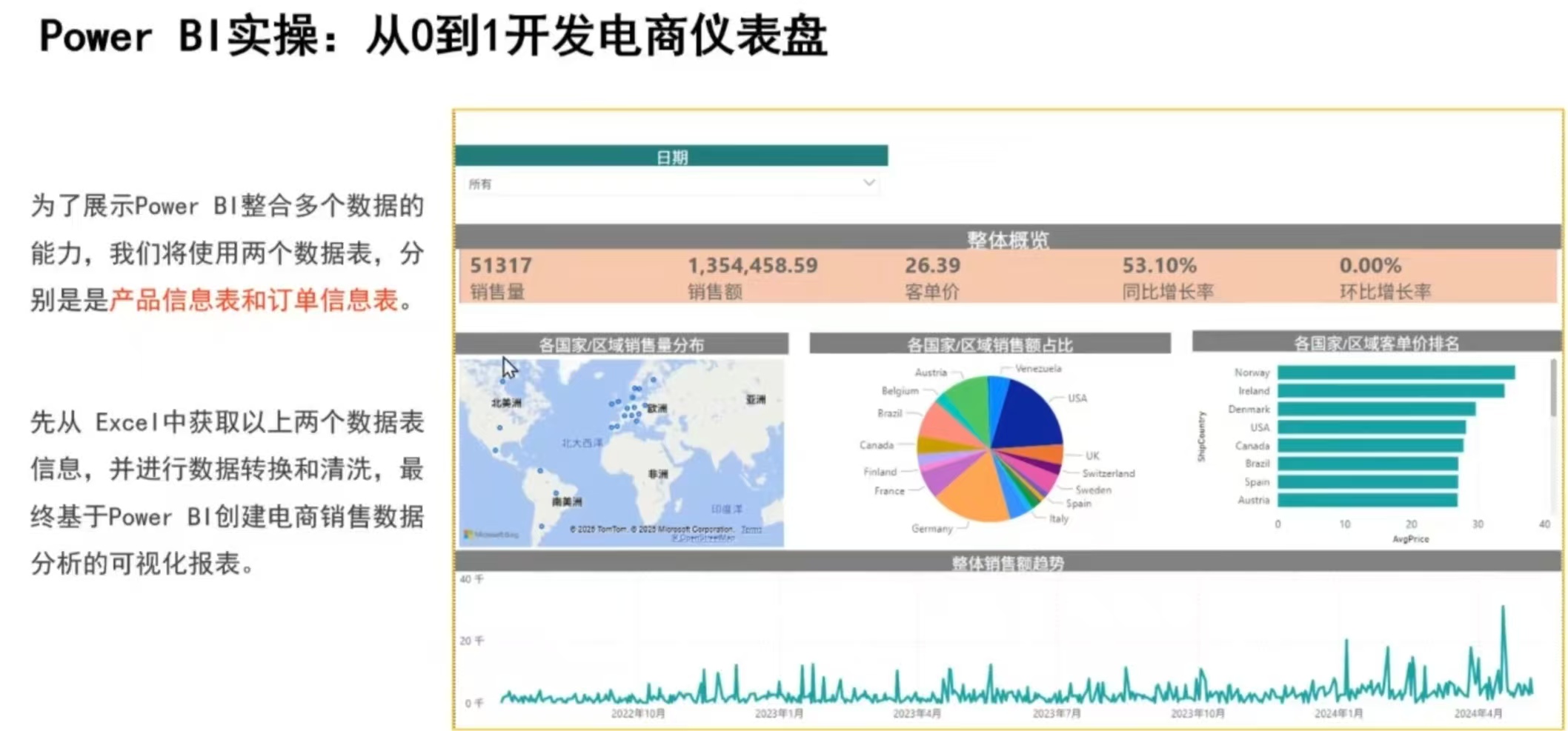The width and height of the screenshot is (1568, 731).
Task: Click the Sweden label on the pie chart
Action: [x=1093, y=490]
